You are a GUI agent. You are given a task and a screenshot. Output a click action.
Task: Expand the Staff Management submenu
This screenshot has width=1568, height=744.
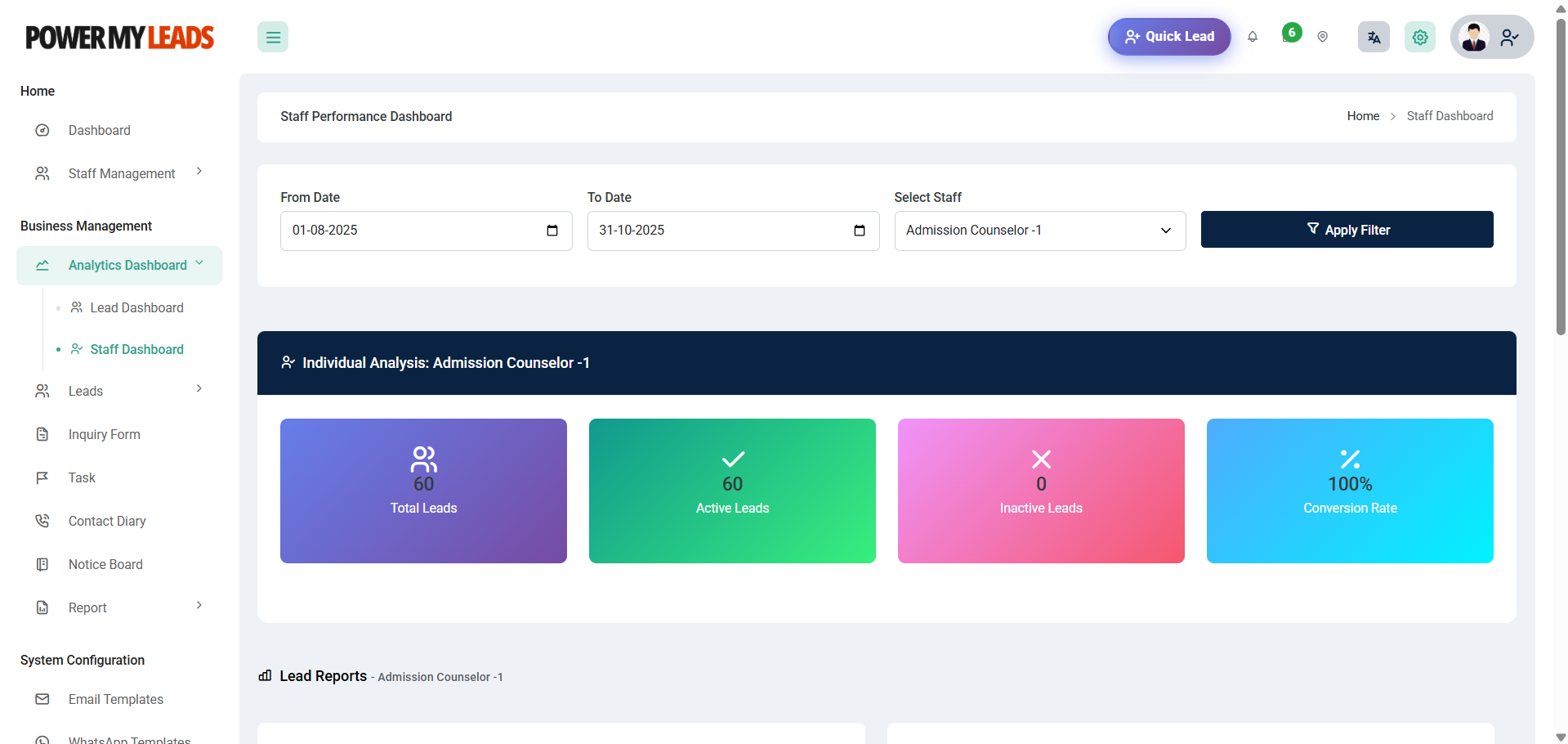click(x=120, y=173)
